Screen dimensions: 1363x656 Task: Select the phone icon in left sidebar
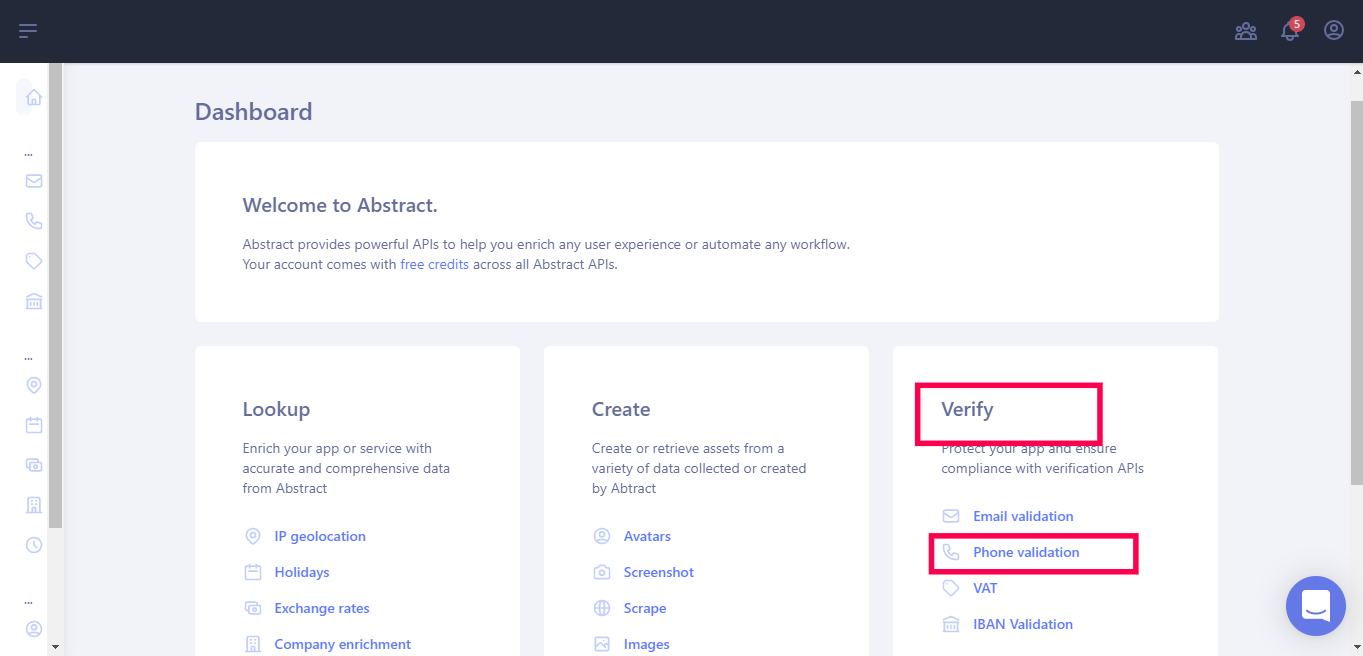pyautogui.click(x=34, y=221)
